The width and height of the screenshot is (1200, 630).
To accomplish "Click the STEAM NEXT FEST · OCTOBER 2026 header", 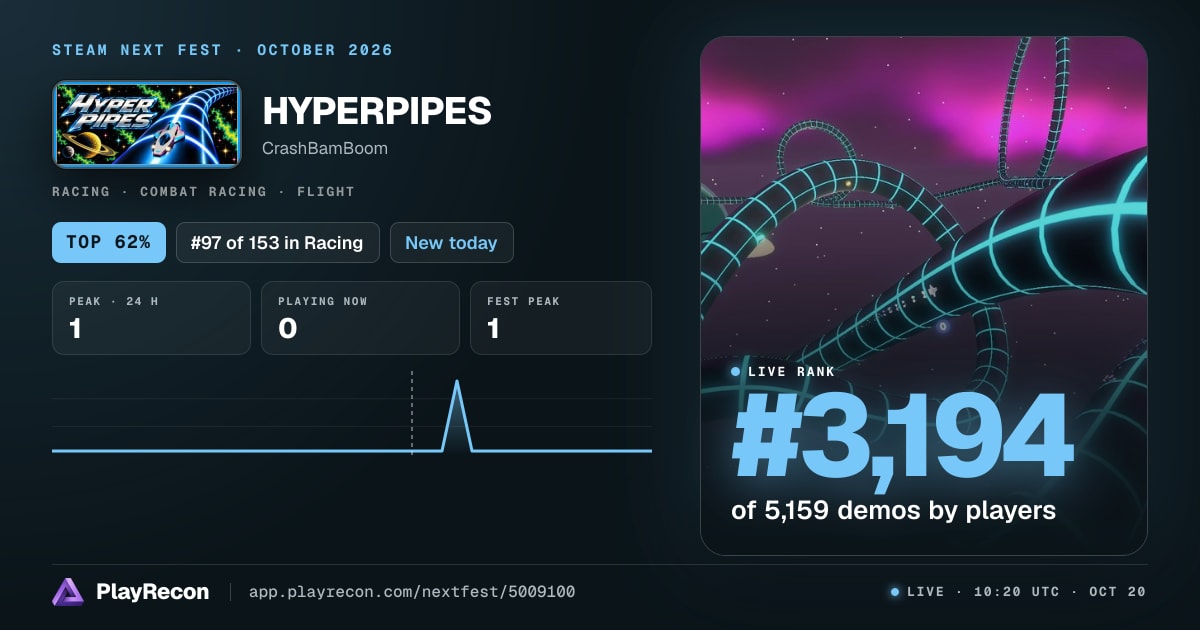I will click(222, 50).
